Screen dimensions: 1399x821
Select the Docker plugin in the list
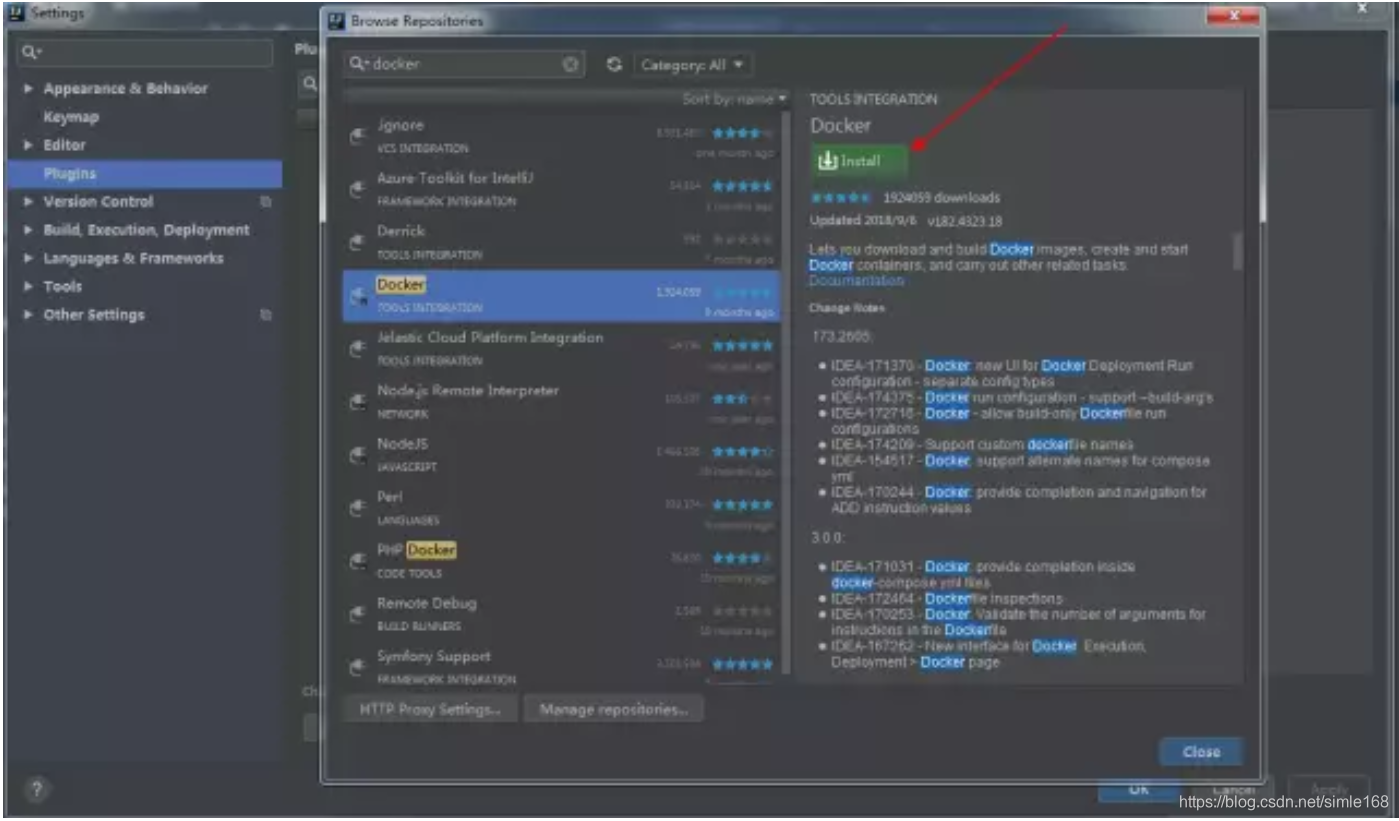pos(561,295)
